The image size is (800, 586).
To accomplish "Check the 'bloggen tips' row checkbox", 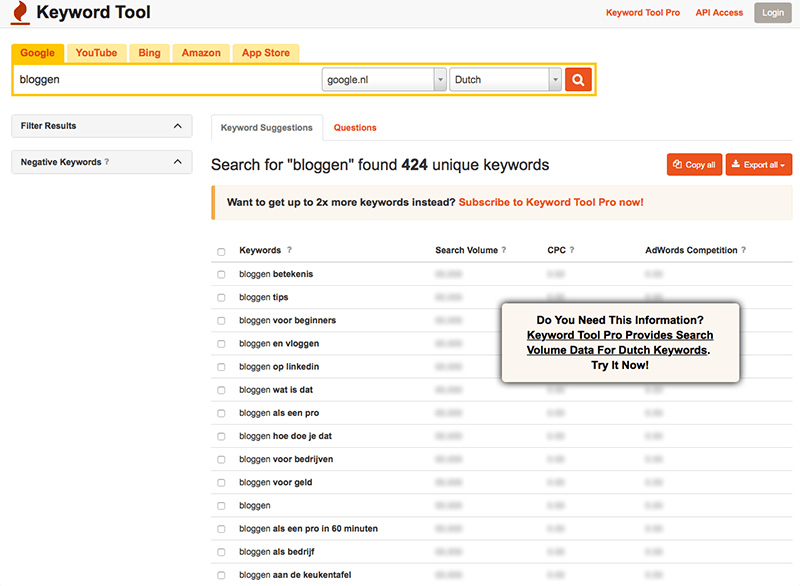I will 221,297.
